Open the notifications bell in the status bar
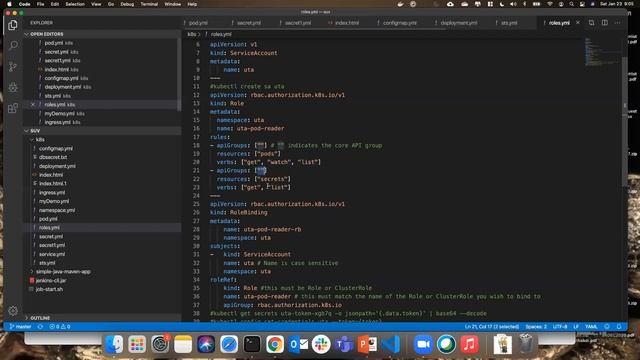 coord(619,327)
